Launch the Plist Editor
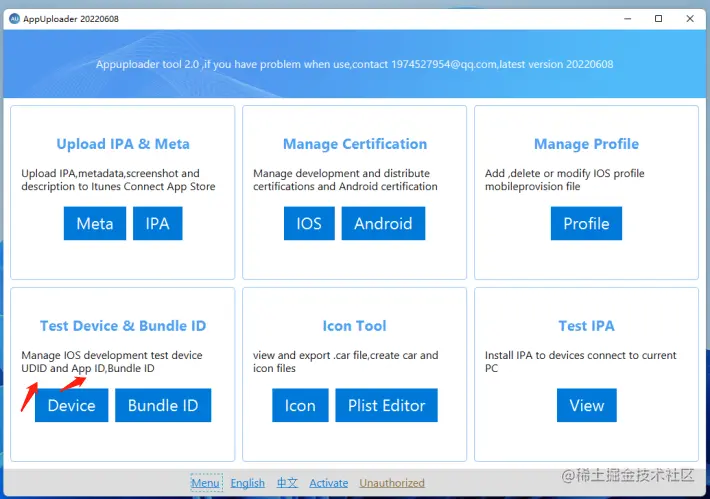Viewport: 710px width, 499px height. pyautogui.click(x=386, y=405)
